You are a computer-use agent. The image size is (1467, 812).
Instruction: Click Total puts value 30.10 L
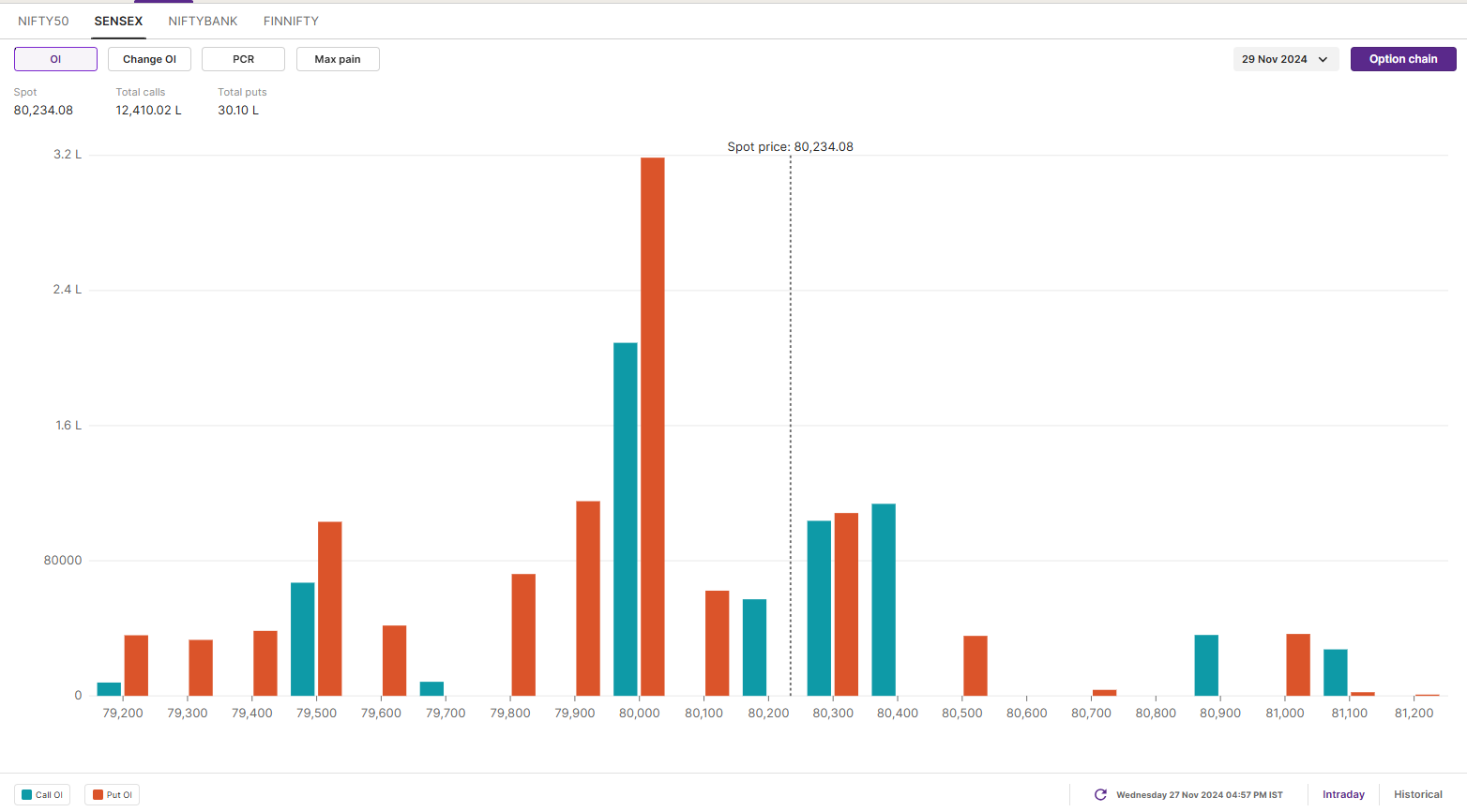[238, 110]
